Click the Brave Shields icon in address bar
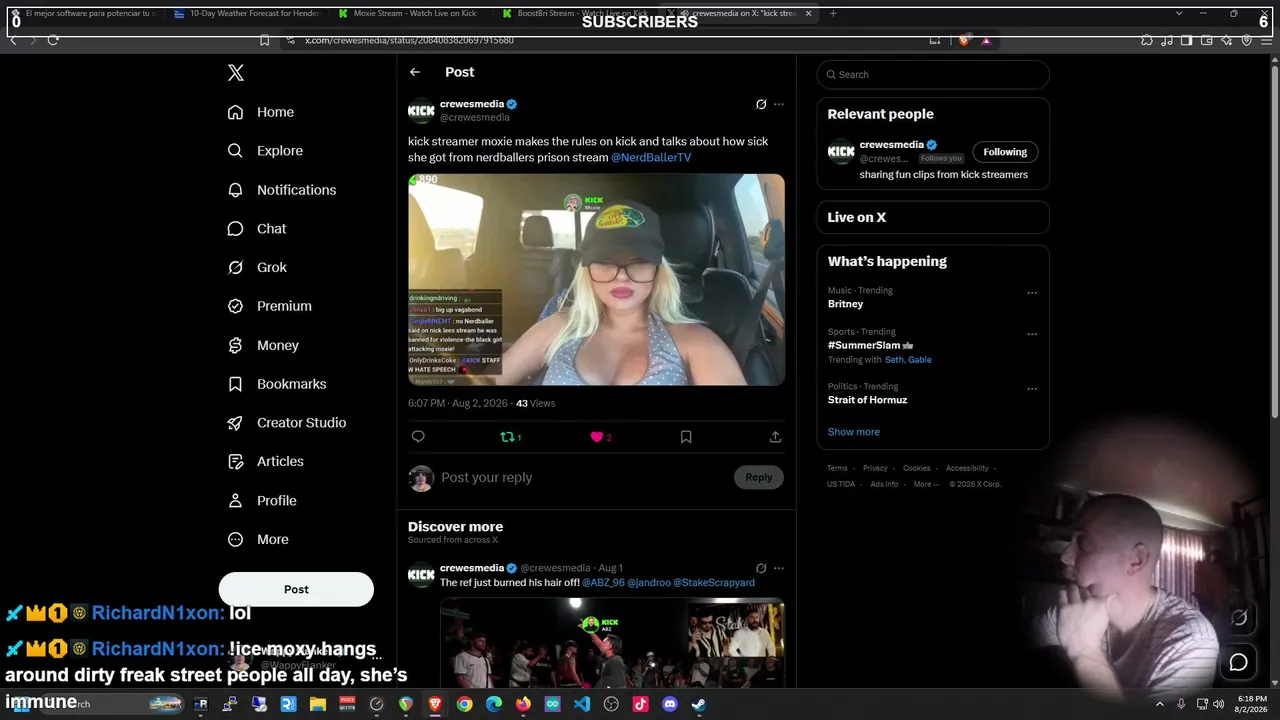Viewport: 1280px width, 720px height. pyautogui.click(x=963, y=40)
